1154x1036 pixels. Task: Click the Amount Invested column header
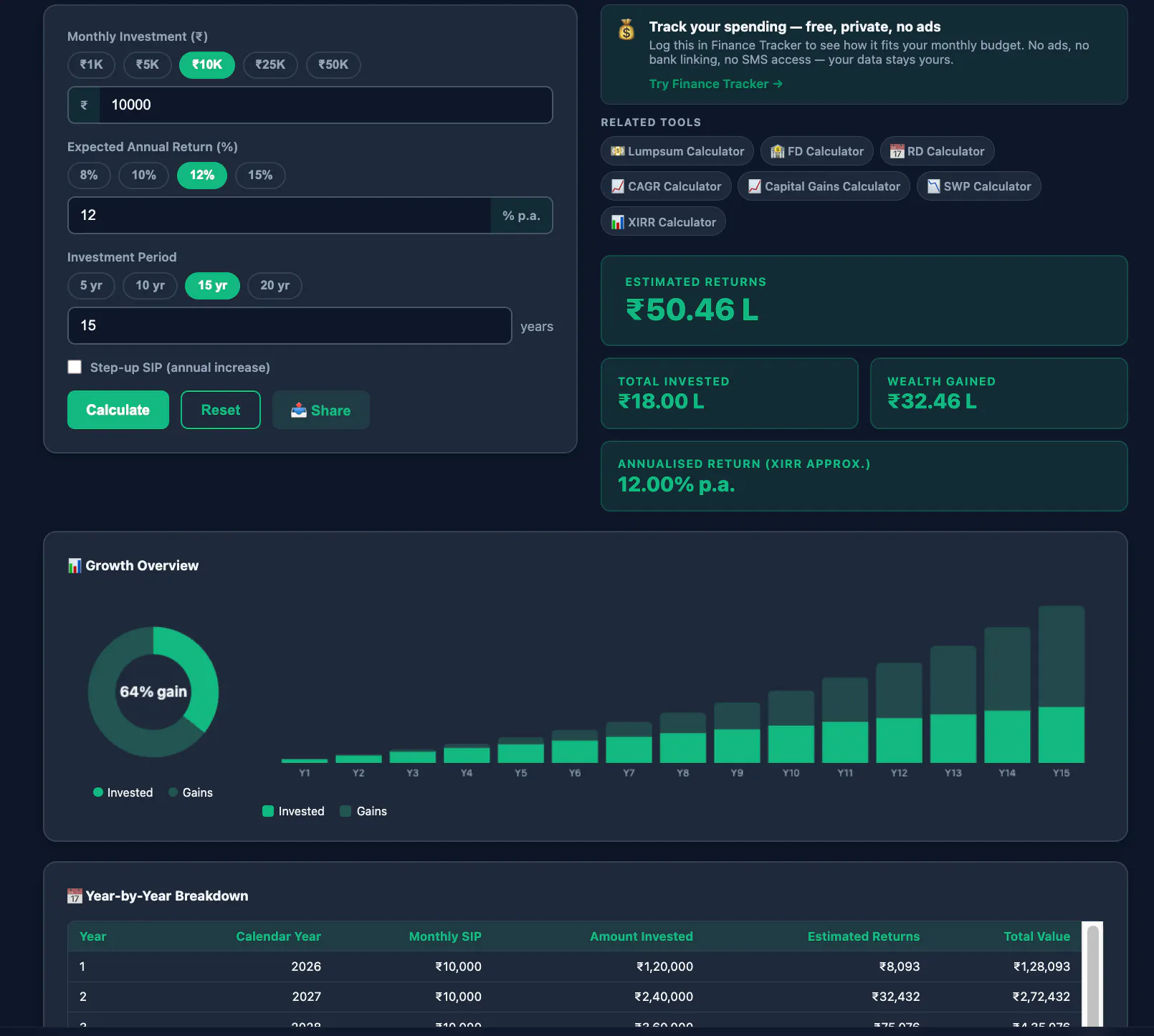point(642,936)
